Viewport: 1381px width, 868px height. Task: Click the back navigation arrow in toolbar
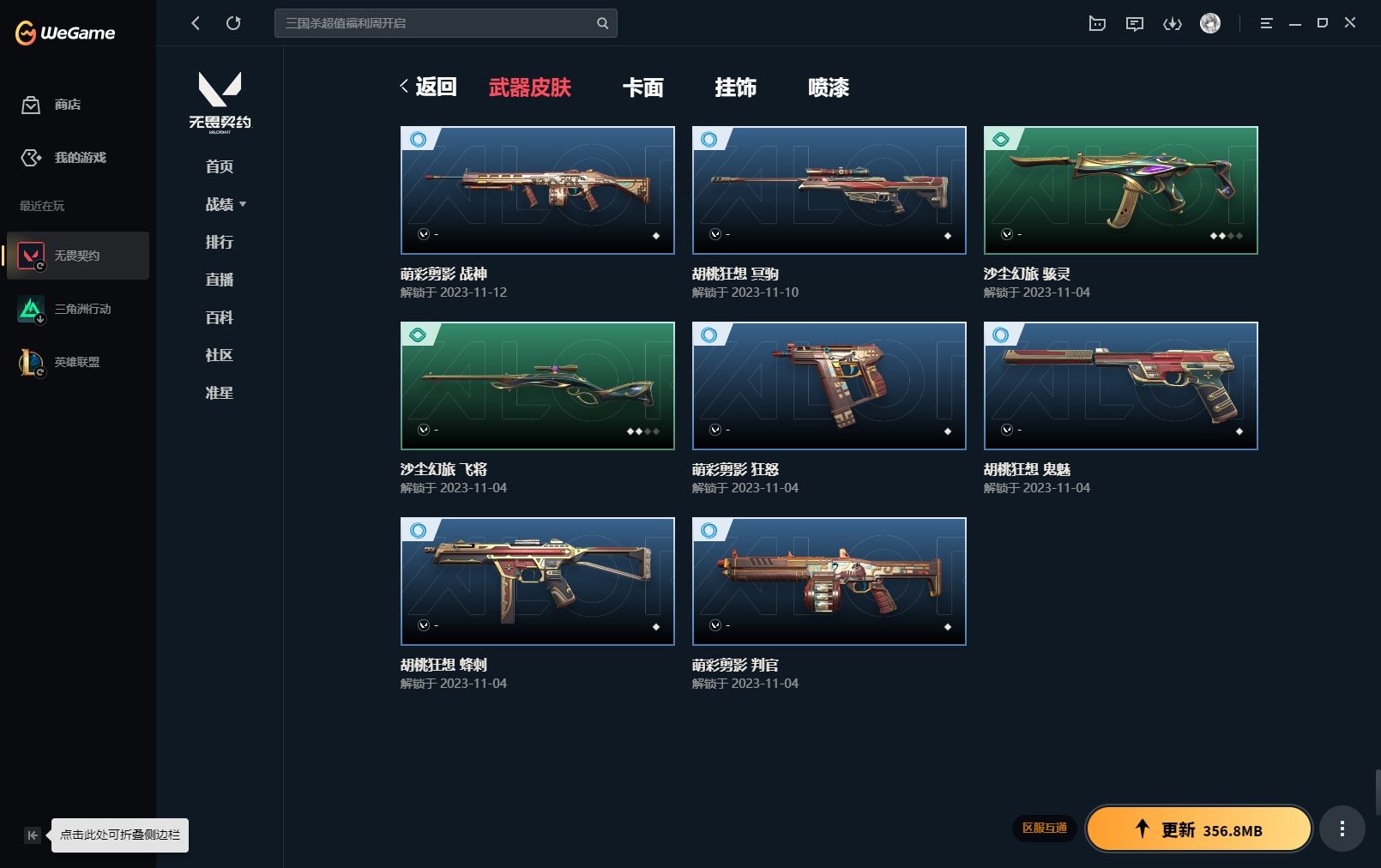pyautogui.click(x=196, y=23)
